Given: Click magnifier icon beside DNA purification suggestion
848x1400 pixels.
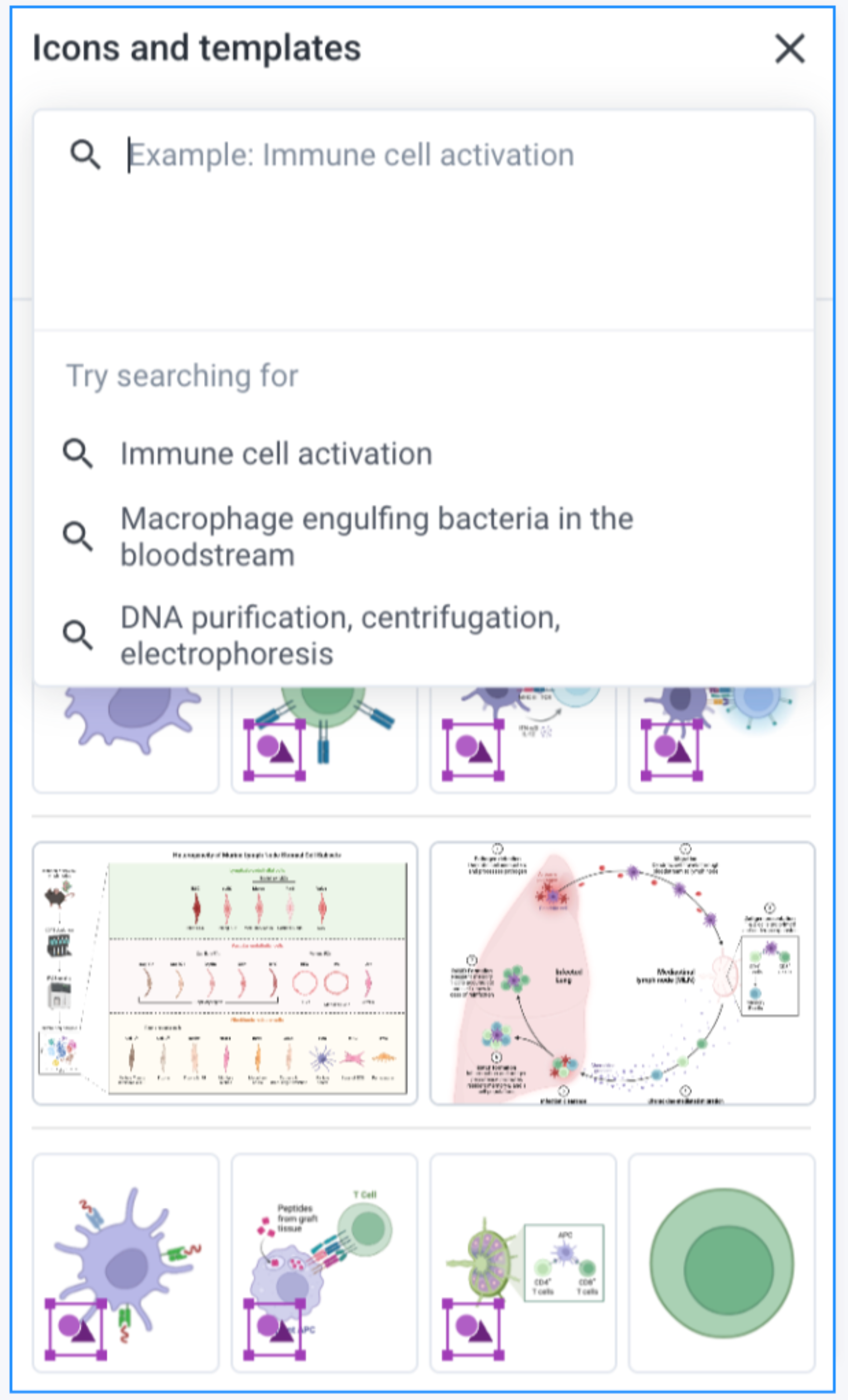Looking at the screenshot, I should coord(78,635).
